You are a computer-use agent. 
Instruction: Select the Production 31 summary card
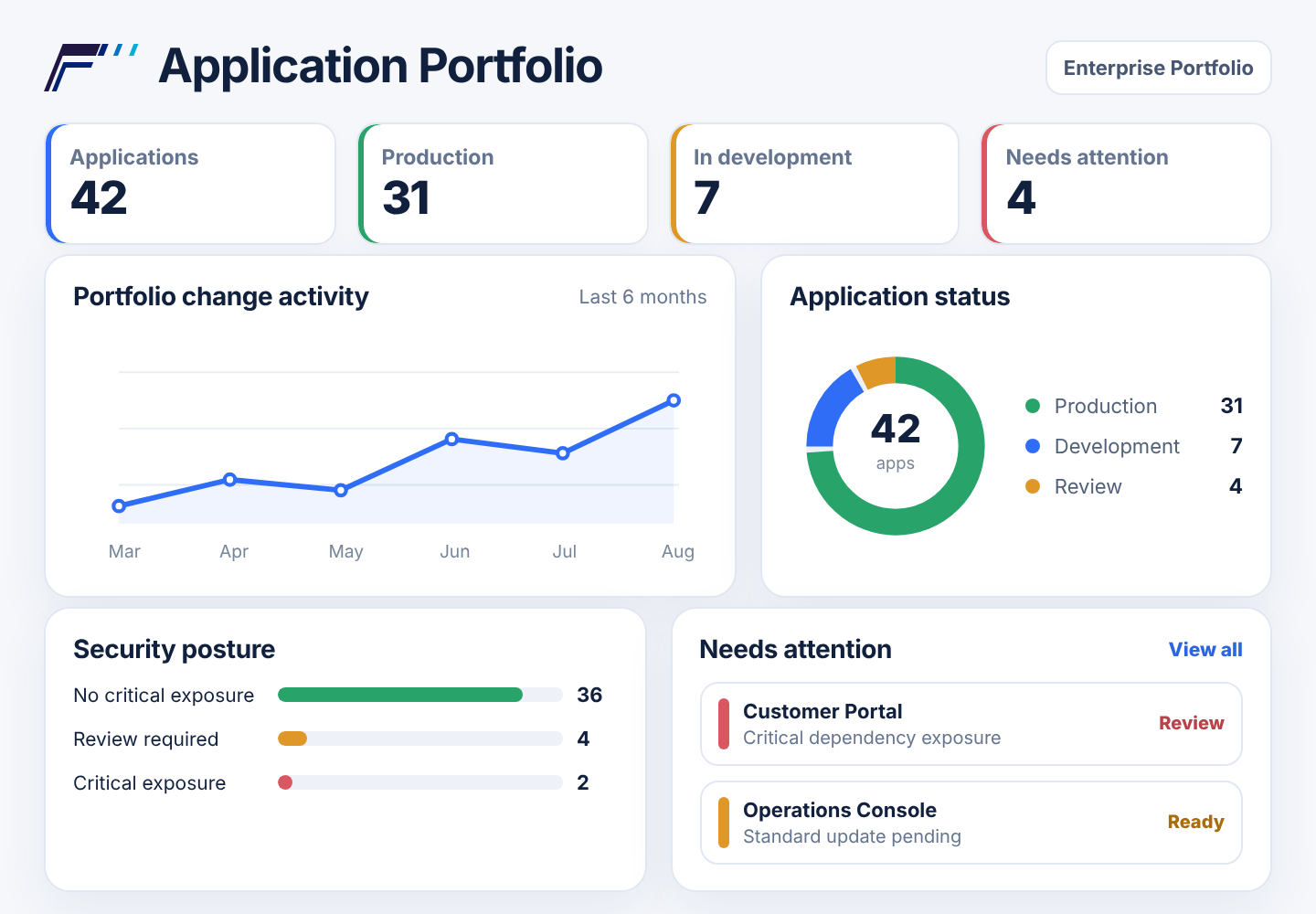503,184
